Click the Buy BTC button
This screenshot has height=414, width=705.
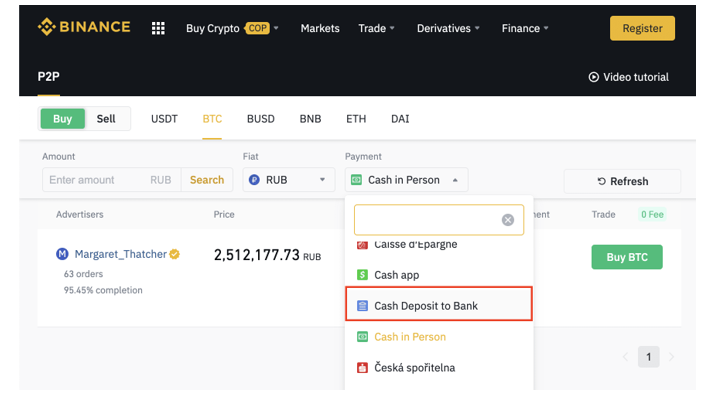point(626,257)
